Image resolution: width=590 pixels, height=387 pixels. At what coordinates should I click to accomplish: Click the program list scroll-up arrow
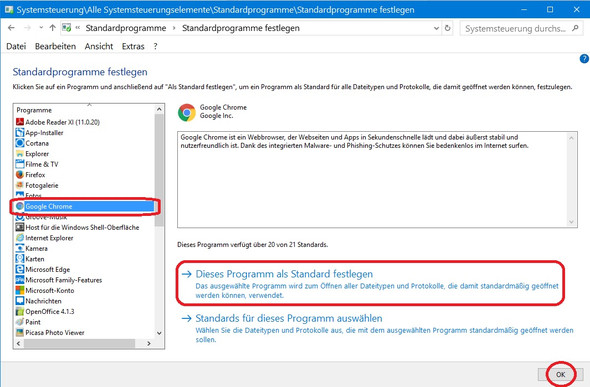[159, 109]
